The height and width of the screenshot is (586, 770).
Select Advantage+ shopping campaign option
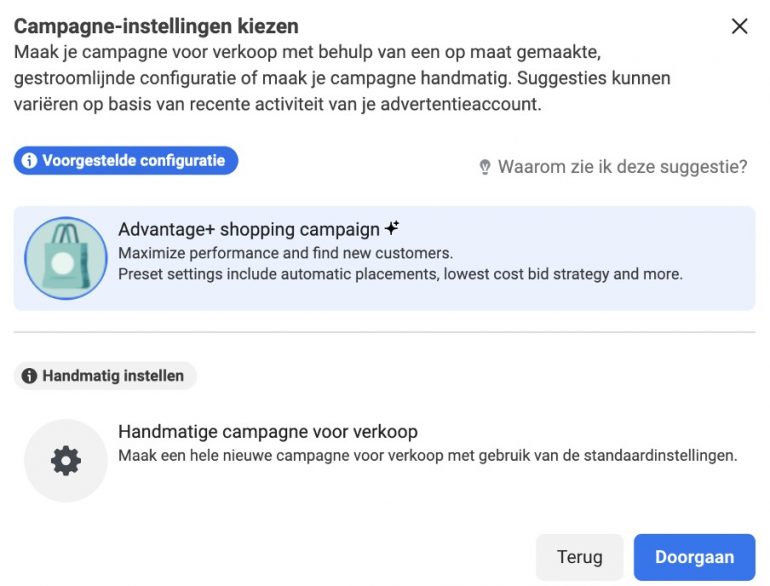385,258
